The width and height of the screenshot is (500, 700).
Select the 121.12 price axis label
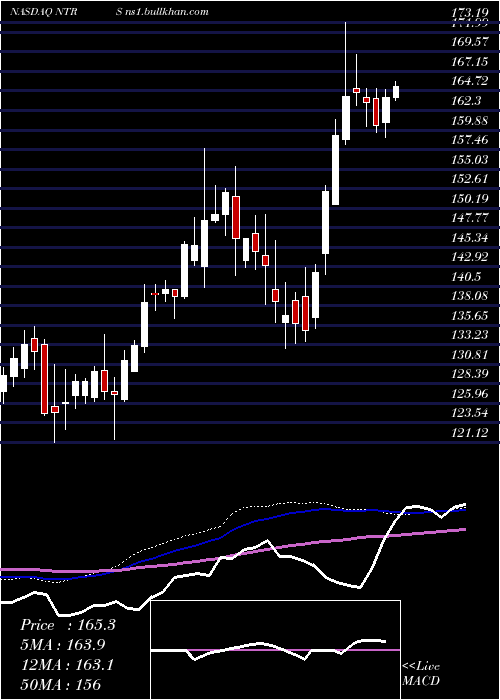471,433
